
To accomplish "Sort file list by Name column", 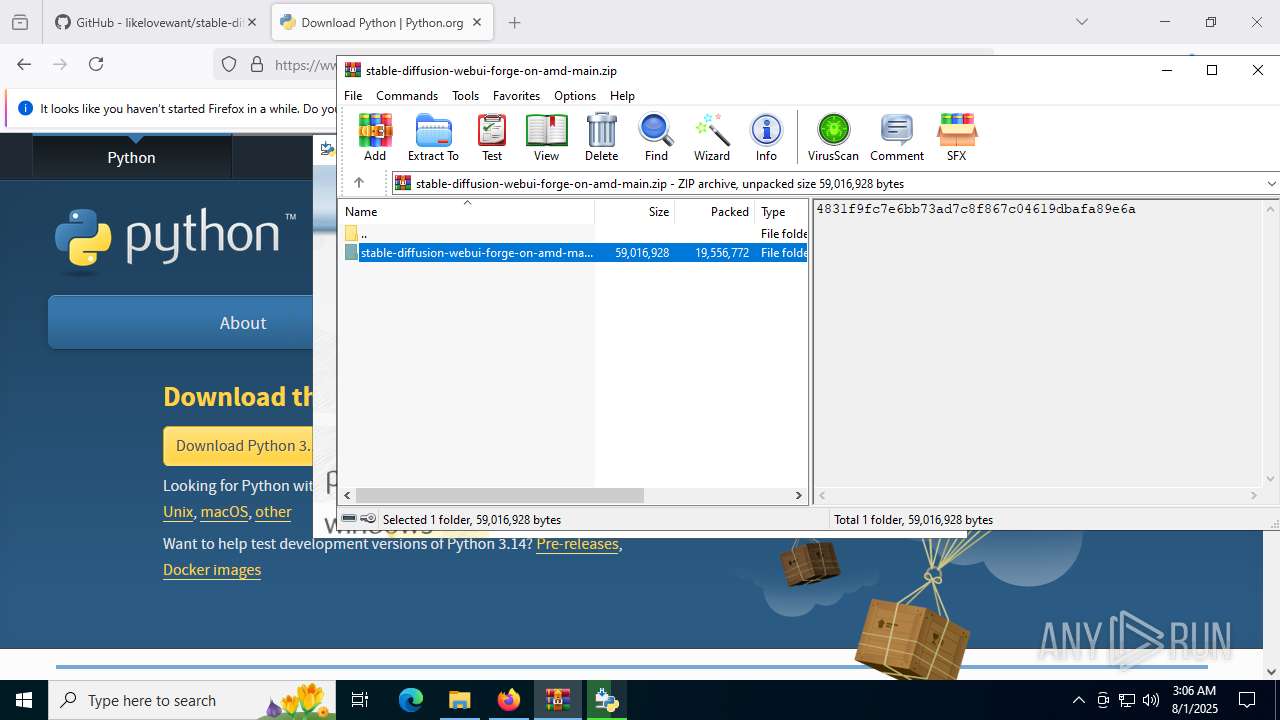I will [467, 212].
